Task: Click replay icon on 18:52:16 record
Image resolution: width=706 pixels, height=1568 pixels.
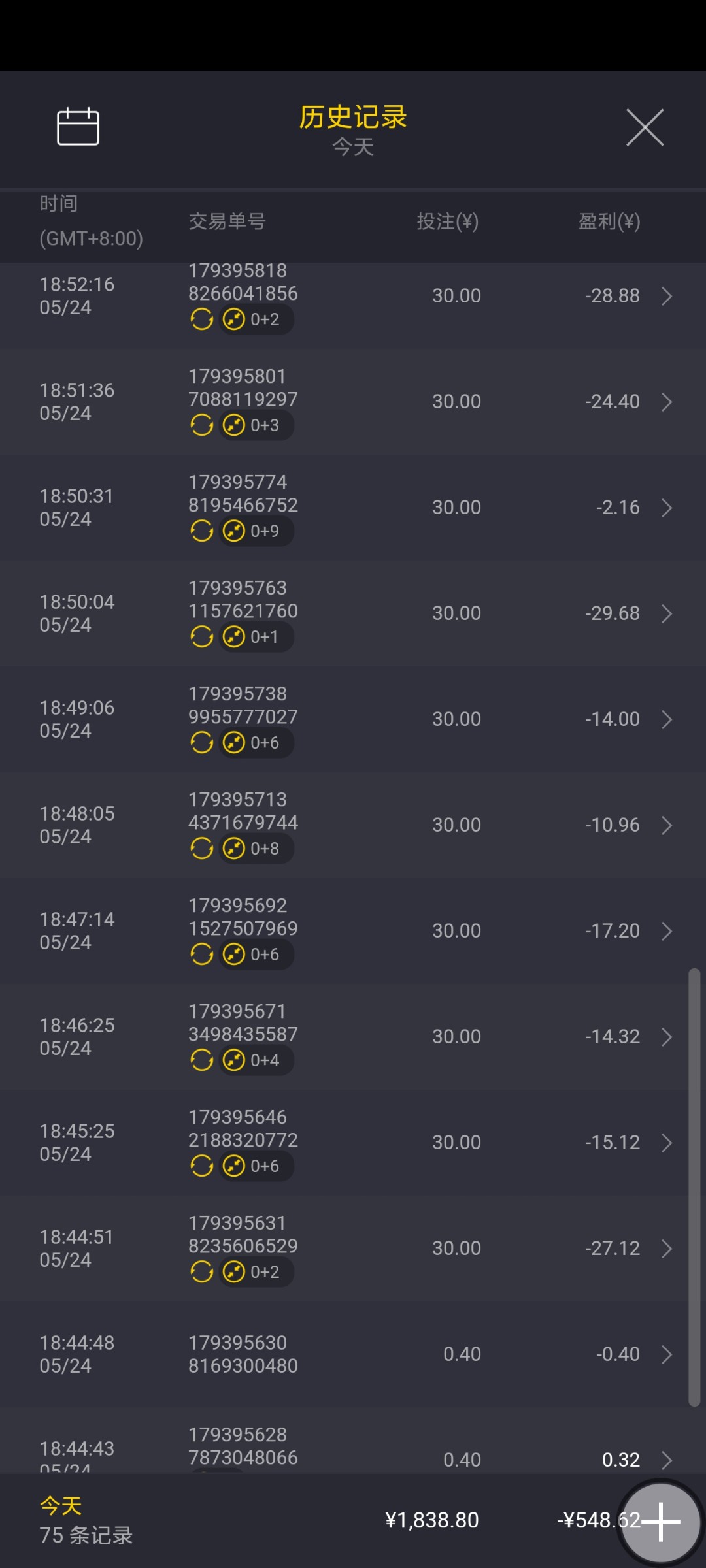Action: (x=202, y=319)
